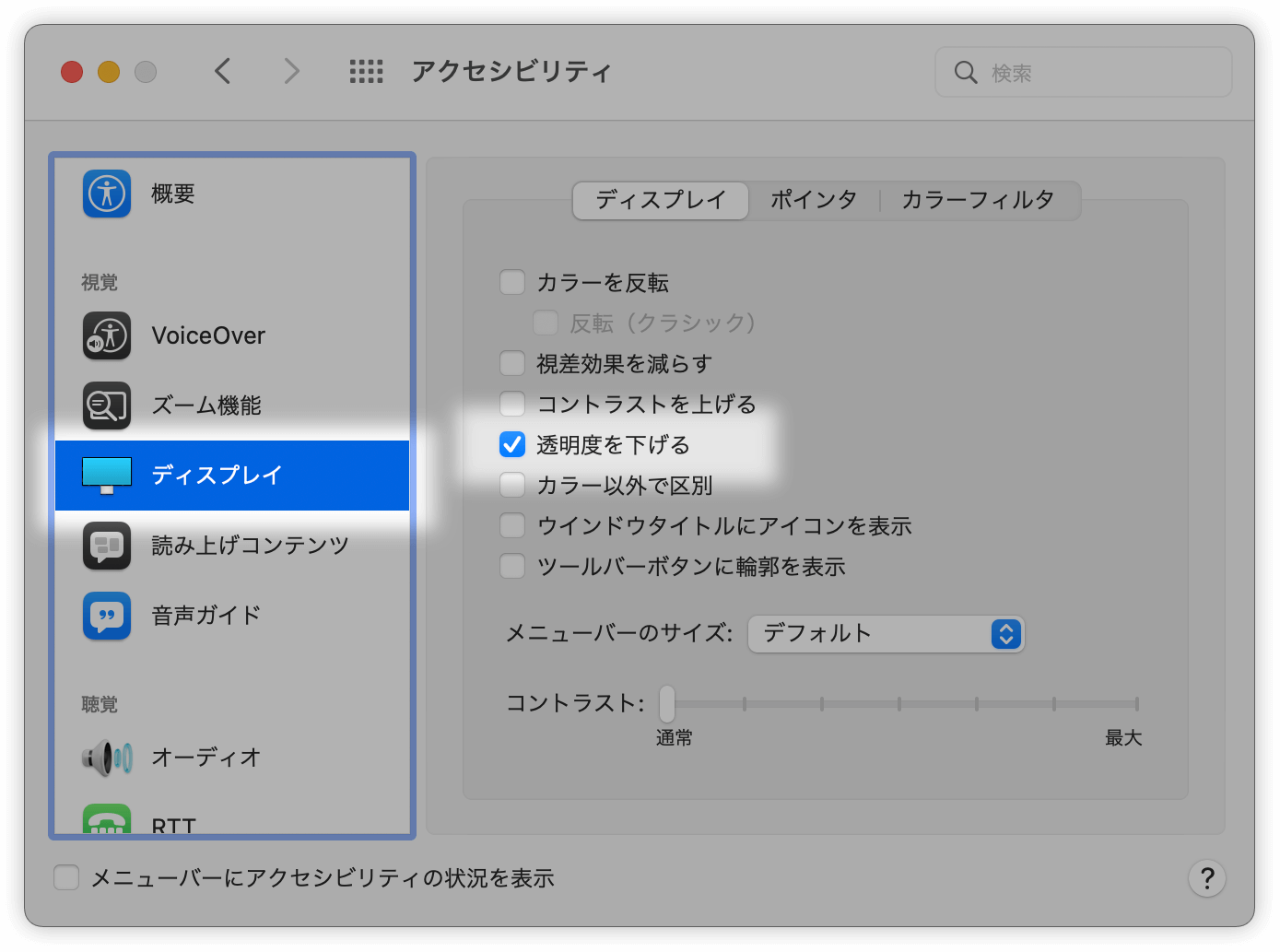The image size is (1280, 952).
Task: Toggle メニューバーにアクセシビリティの状況を表示 checkbox
Action: pyautogui.click(x=66, y=877)
